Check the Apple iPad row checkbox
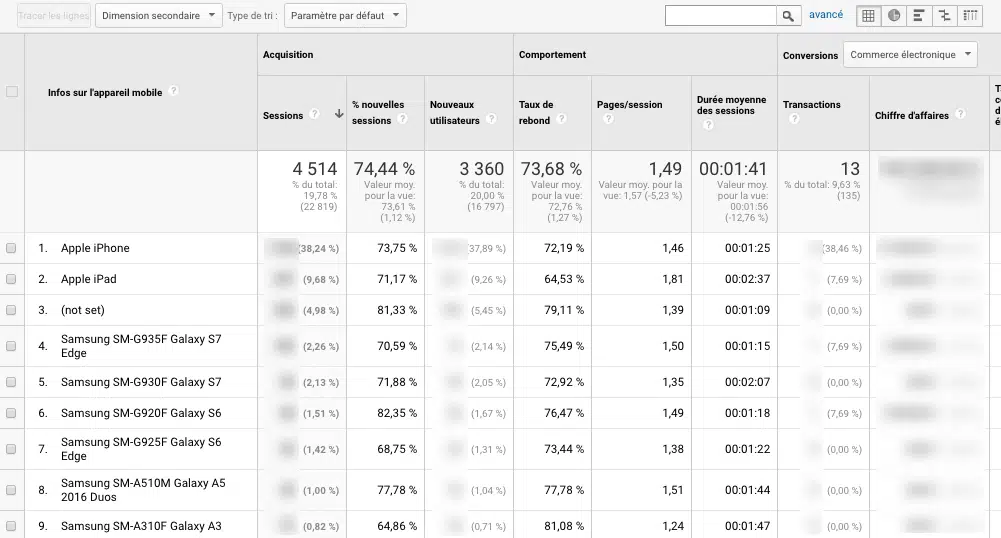 (x=12, y=280)
